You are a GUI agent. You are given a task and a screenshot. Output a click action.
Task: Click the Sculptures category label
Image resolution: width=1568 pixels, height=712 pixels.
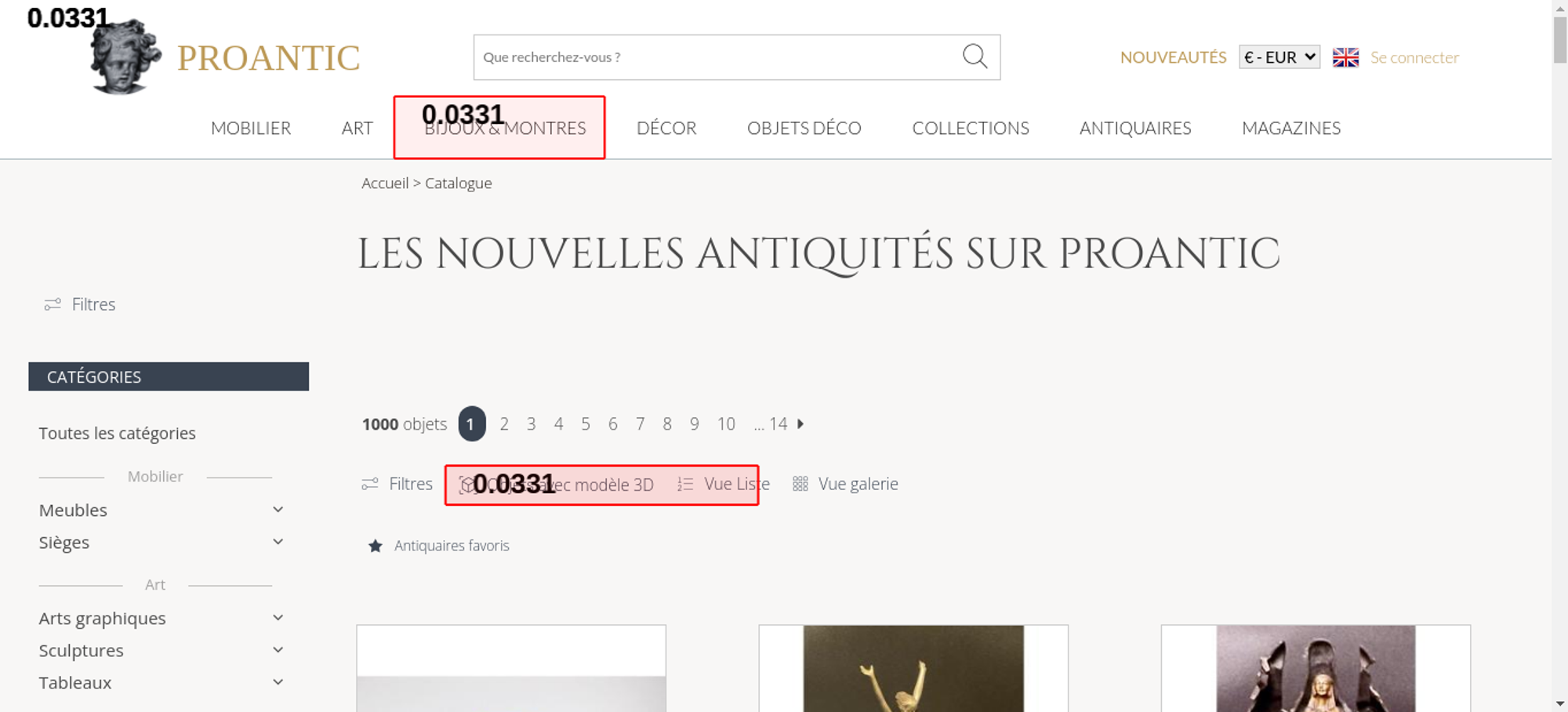(81, 651)
